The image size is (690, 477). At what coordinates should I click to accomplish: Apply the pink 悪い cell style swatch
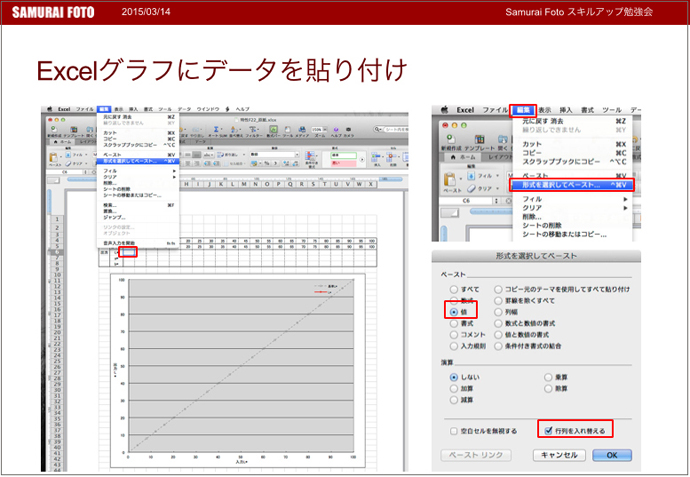344,163
